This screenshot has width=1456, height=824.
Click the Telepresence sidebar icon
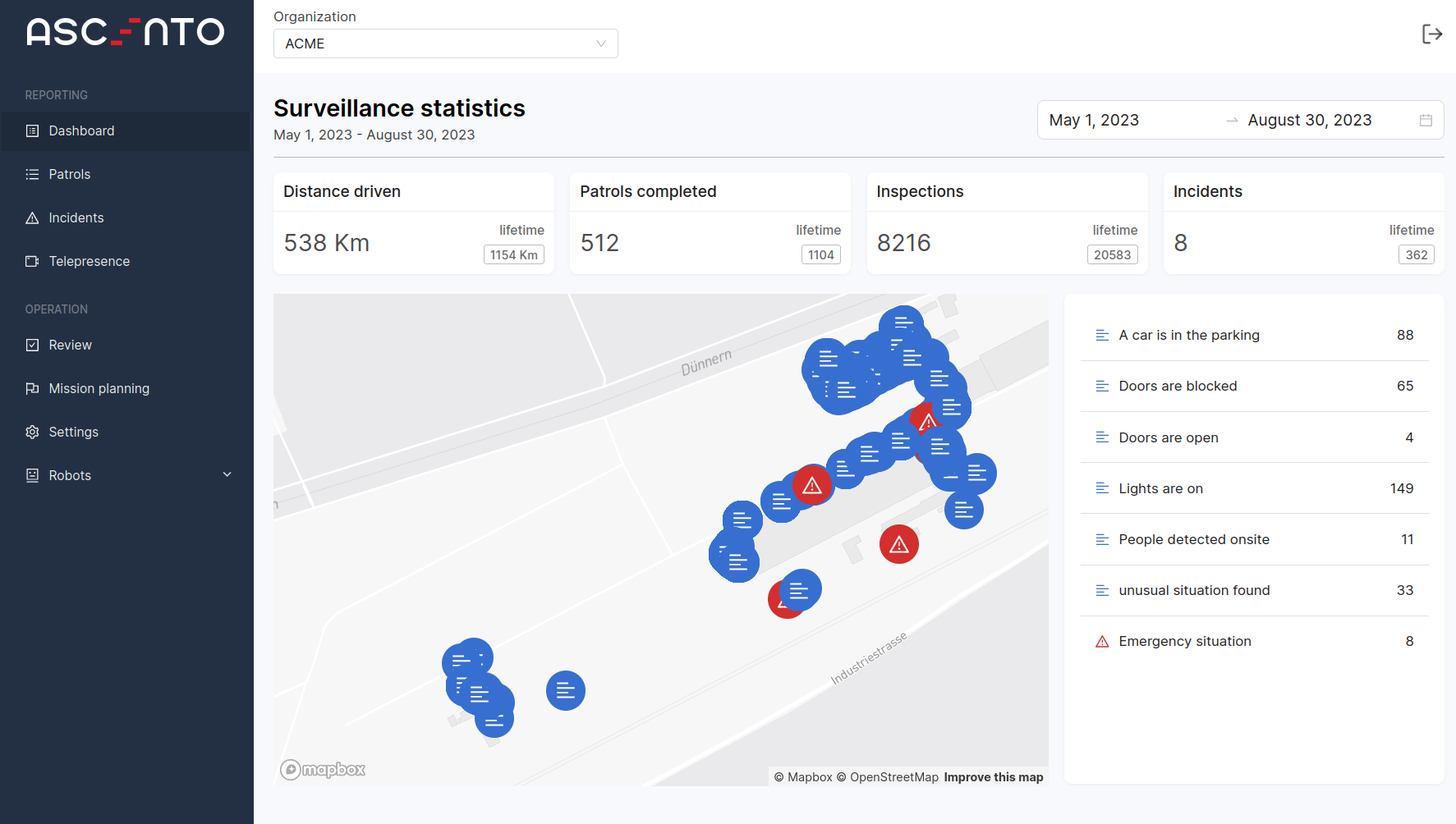click(33, 262)
